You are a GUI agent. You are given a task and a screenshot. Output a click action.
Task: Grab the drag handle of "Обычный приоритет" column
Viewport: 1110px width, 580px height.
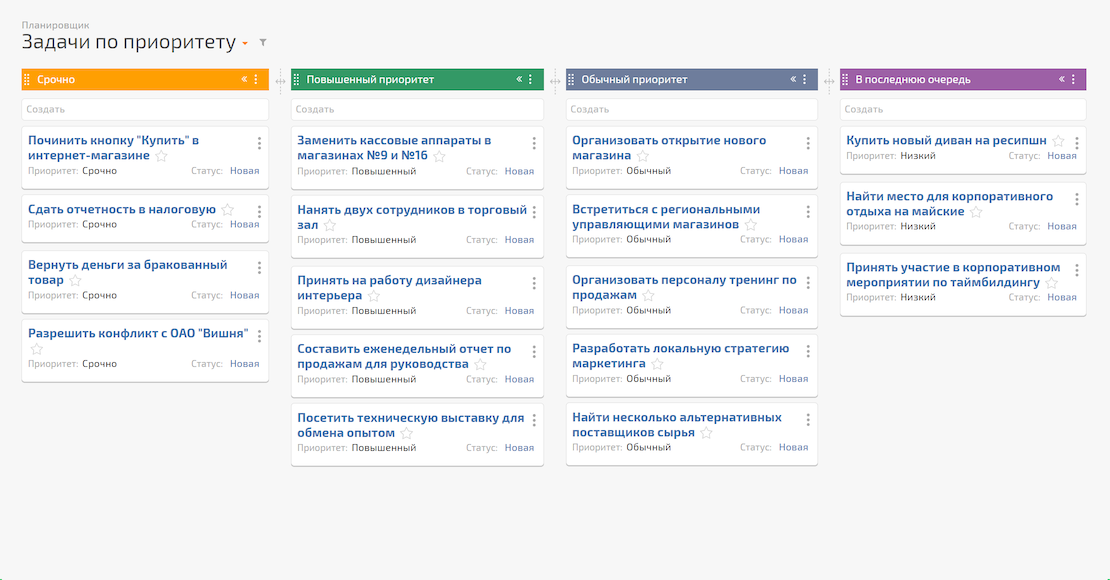click(x=572, y=80)
